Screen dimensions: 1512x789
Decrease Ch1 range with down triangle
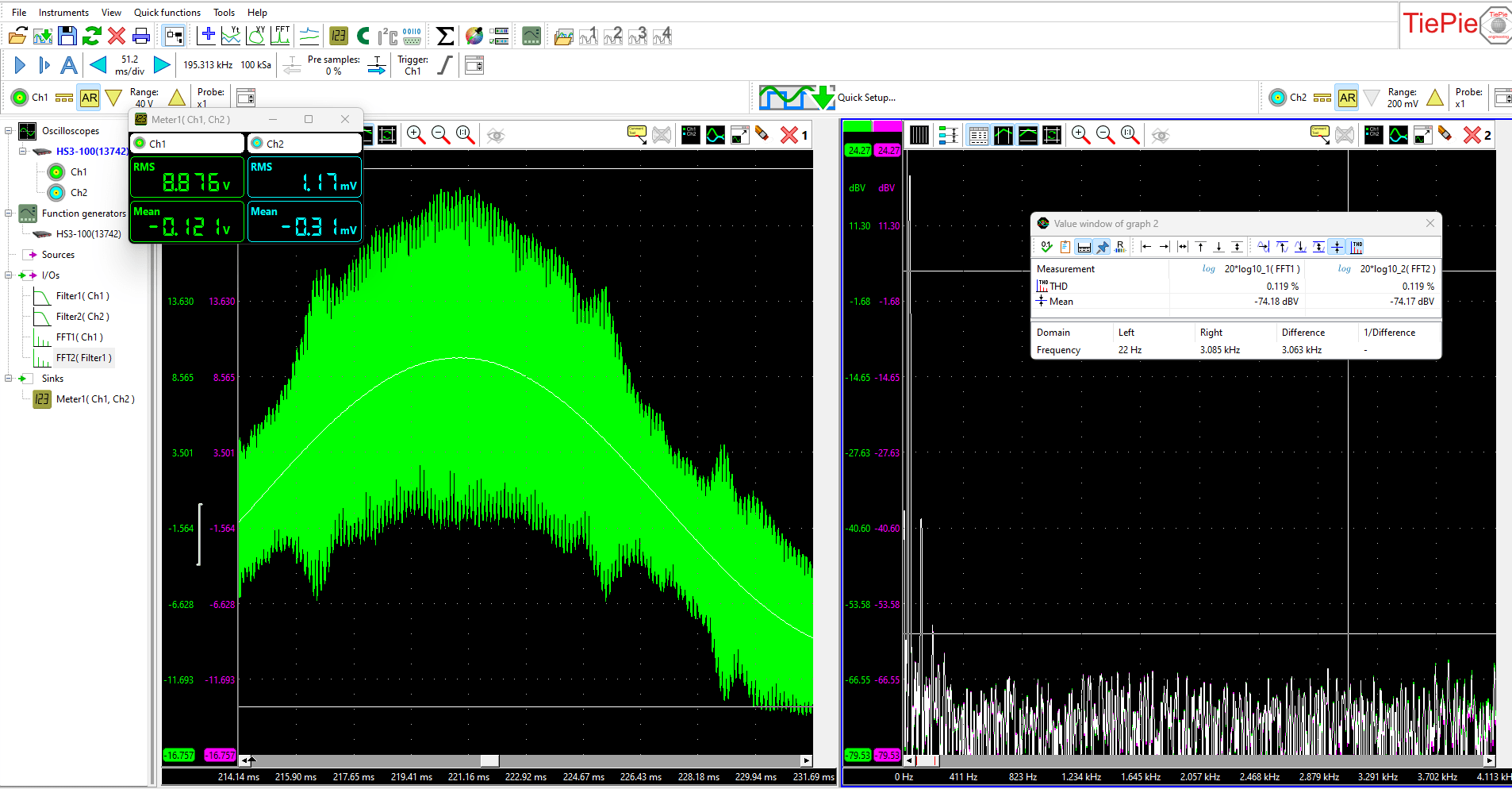point(113,98)
